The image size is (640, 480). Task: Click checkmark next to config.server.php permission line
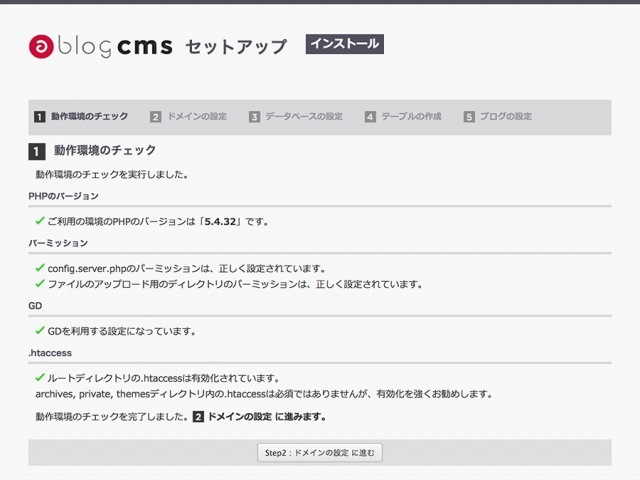click(x=40, y=268)
